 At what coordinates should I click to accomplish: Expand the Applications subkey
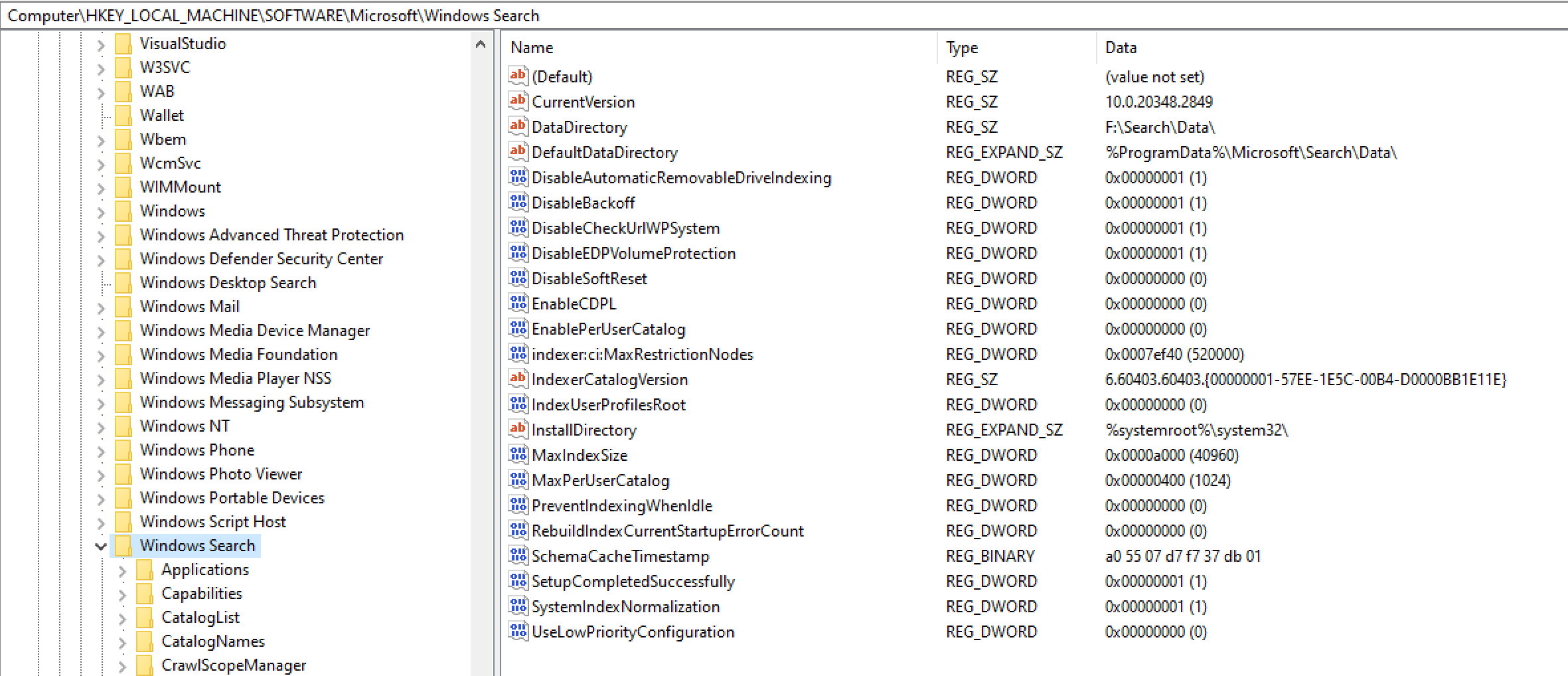pos(122,570)
